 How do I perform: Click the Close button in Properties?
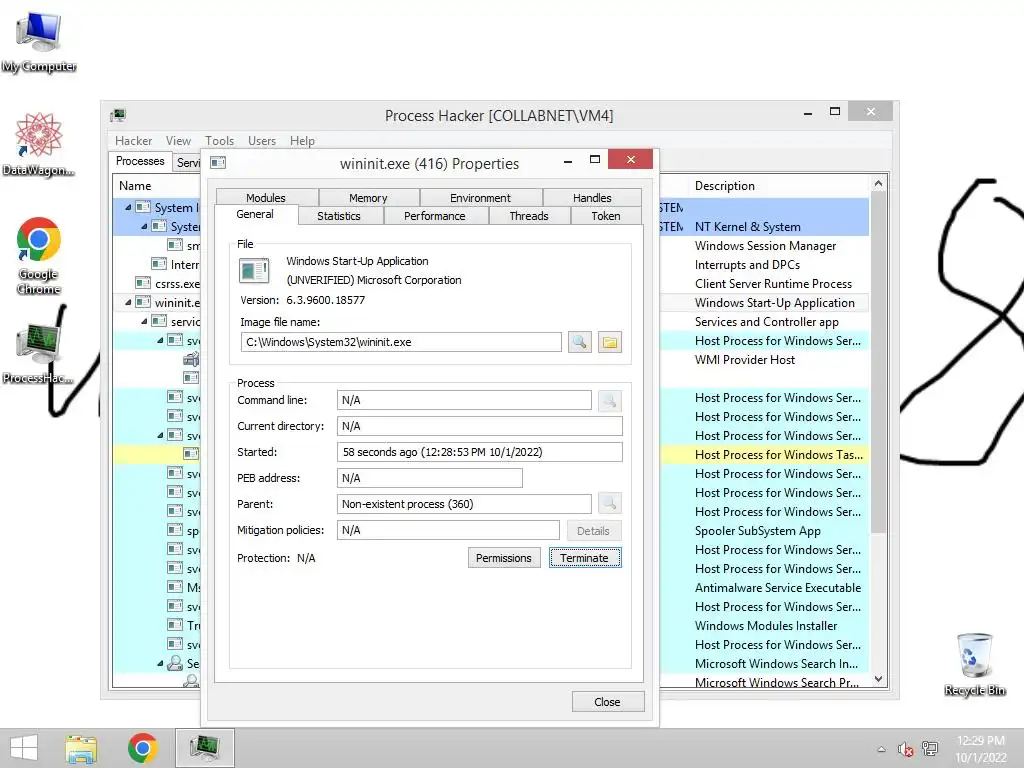607,702
